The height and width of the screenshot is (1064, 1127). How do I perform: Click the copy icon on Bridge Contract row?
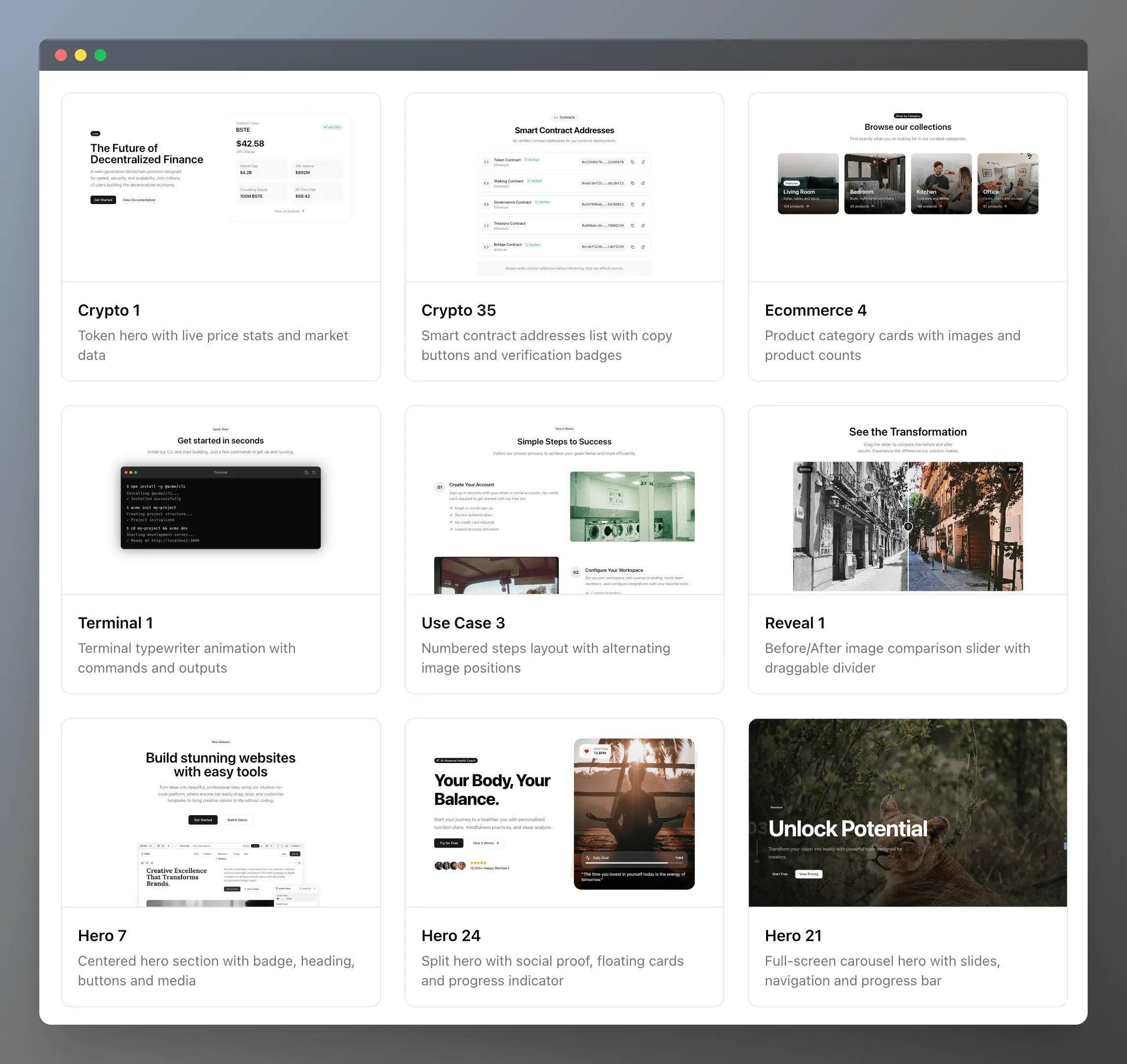pos(633,247)
